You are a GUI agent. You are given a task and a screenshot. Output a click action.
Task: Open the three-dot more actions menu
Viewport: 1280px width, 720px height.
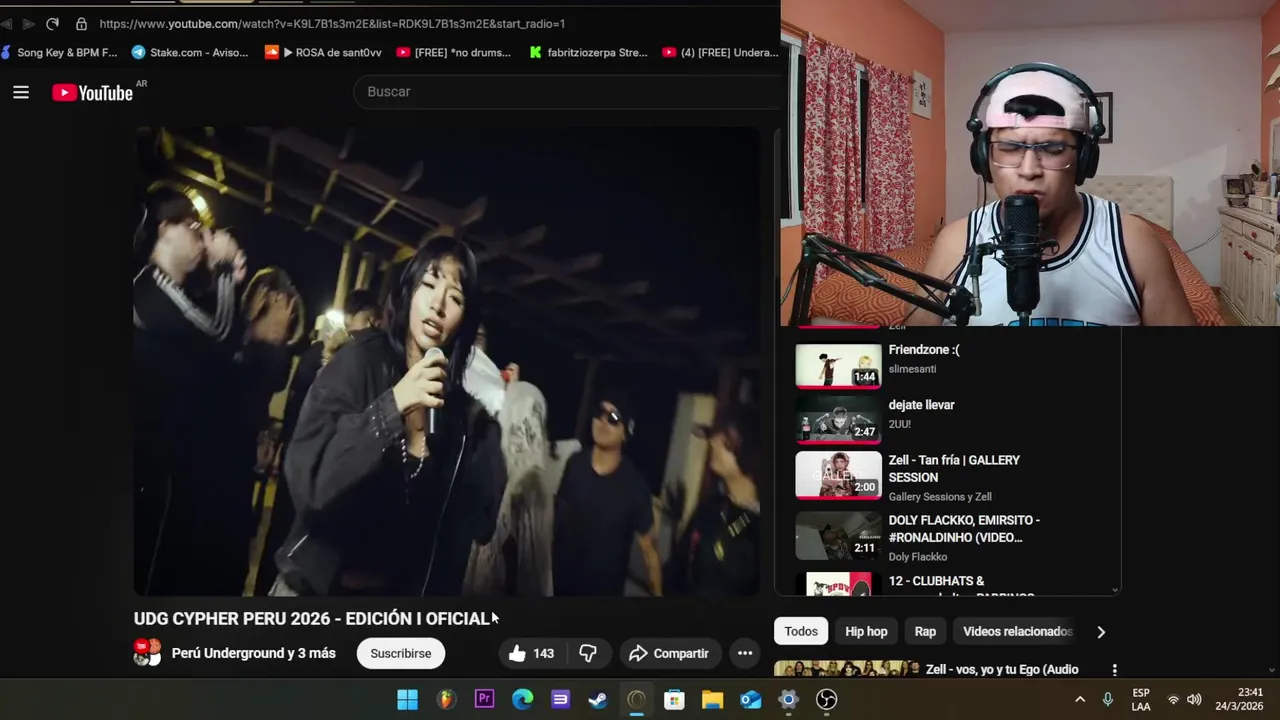pos(745,653)
